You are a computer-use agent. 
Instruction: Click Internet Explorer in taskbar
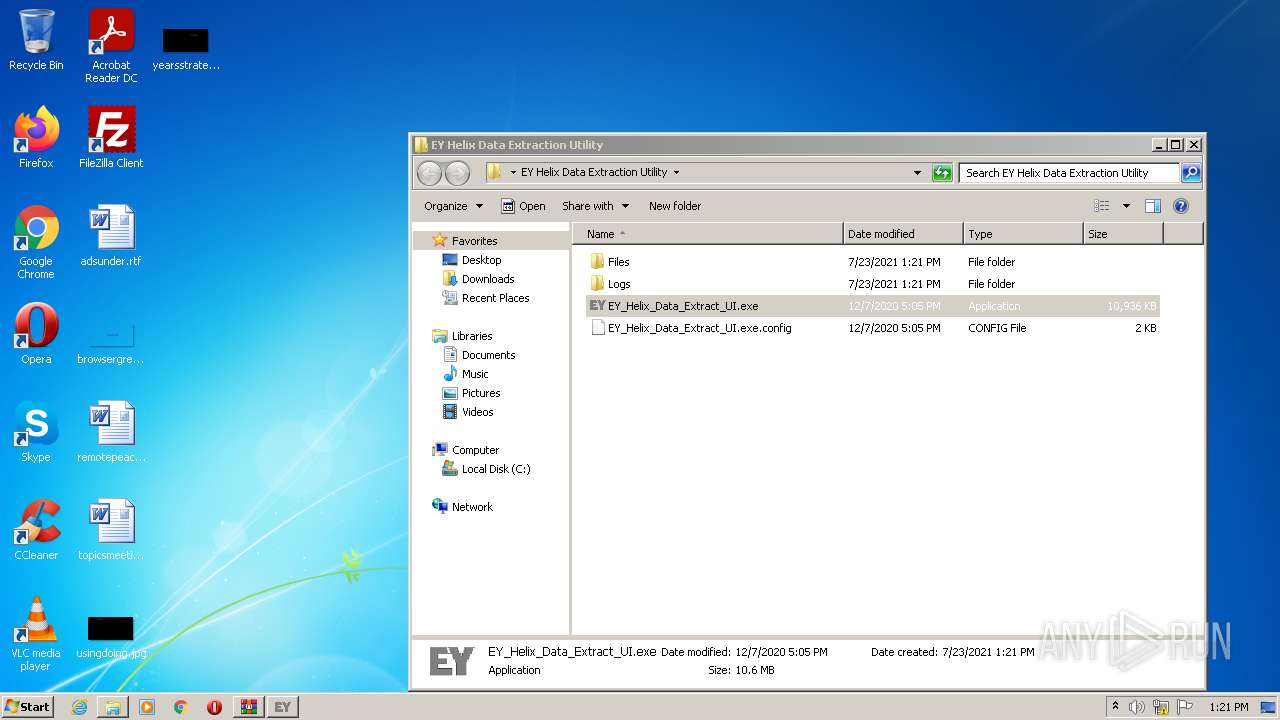coord(79,707)
